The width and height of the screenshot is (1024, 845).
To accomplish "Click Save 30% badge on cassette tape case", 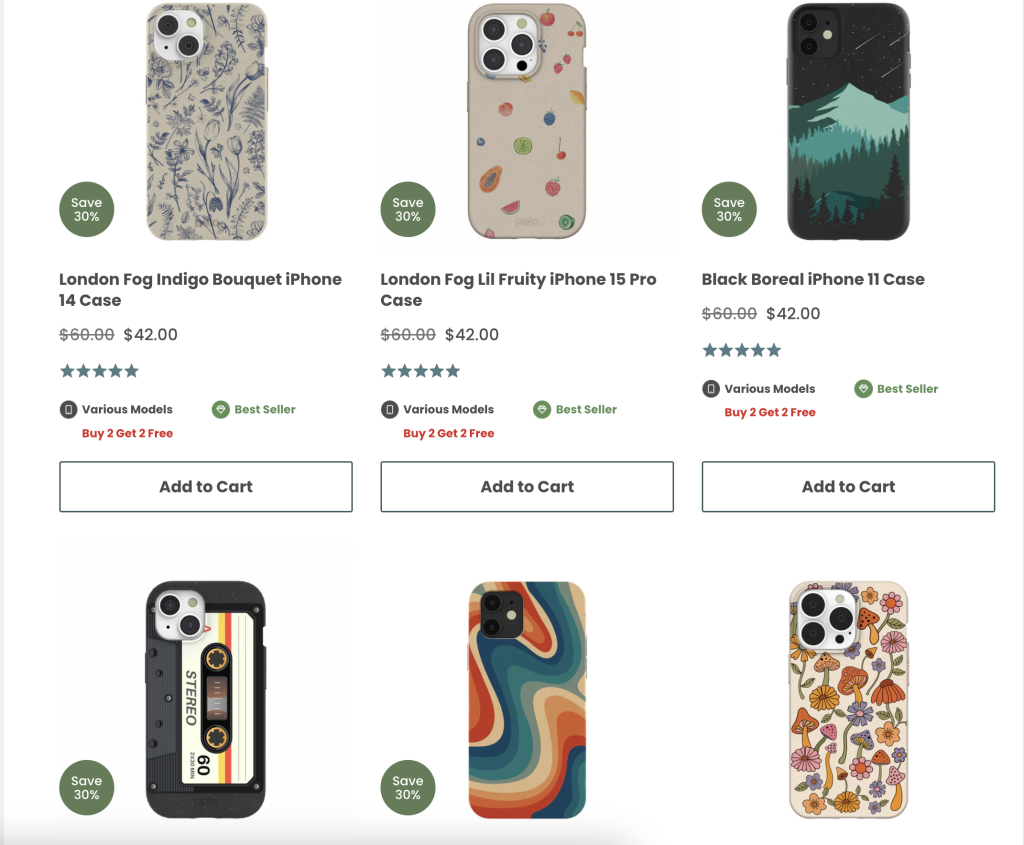I will coord(87,788).
